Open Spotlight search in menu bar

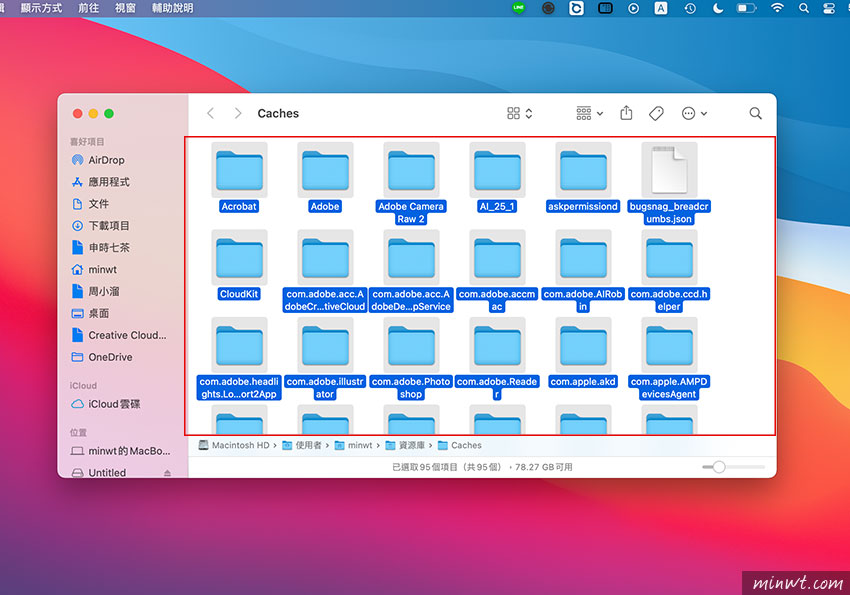[x=804, y=8]
